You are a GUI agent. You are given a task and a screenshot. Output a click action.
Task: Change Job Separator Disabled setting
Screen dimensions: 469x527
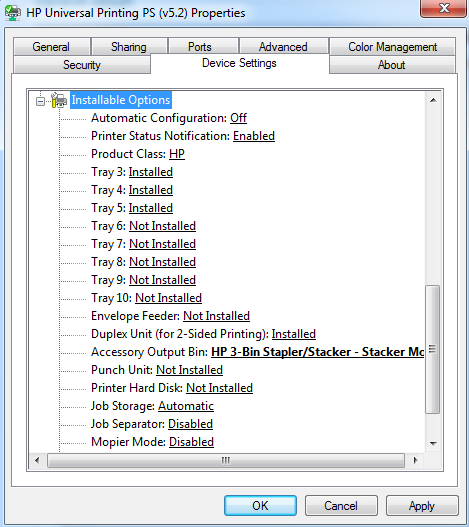tap(190, 424)
